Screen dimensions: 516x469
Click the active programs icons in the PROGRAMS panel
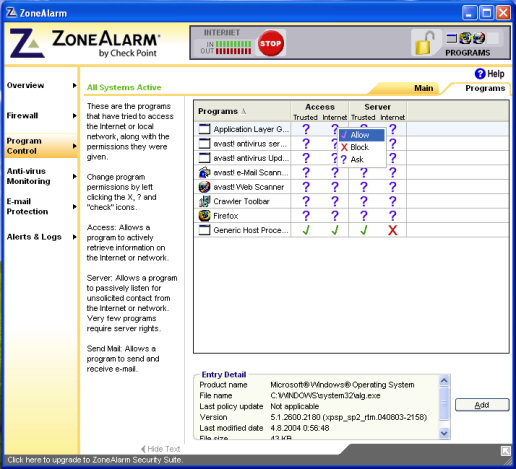[x=466, y=39]
